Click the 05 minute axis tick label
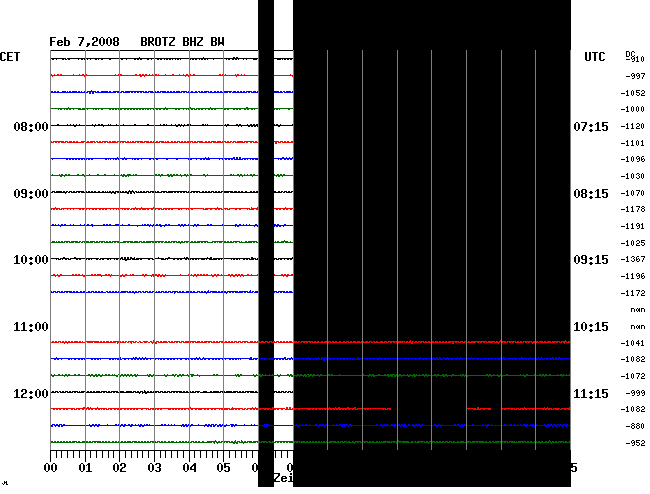The width and height of the screenshot is (650, 494). point(223,467)
